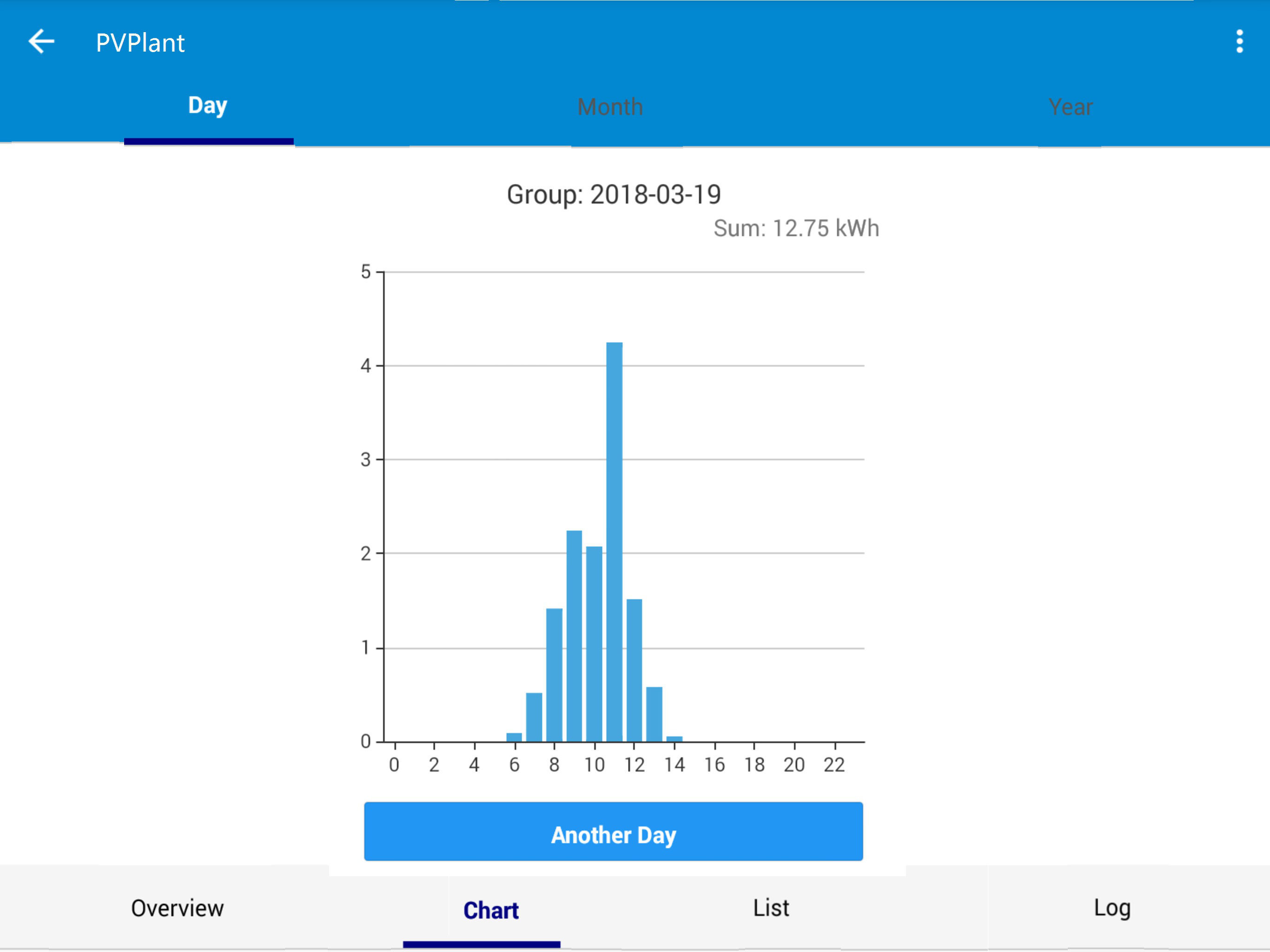The image size is (1270, 952).
Task: Tap the Sum: 12.75 kWh label
Action: [x=796, y=229]
